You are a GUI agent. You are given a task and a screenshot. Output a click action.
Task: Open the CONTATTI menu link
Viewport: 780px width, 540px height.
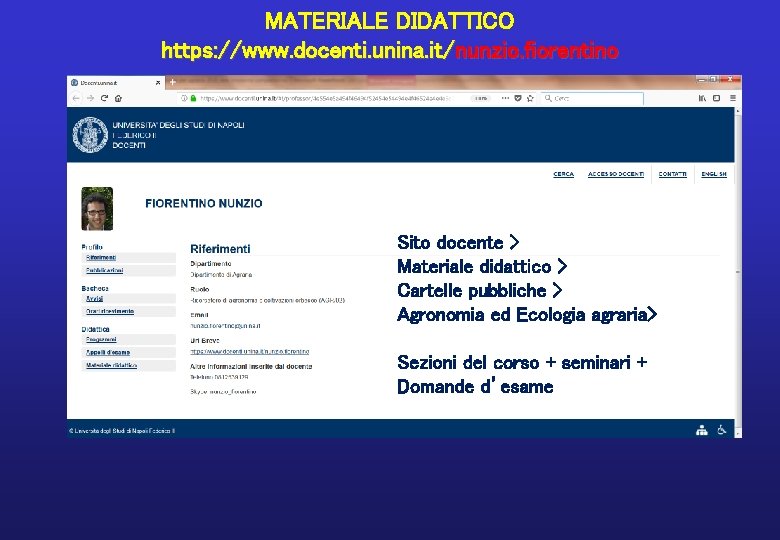tap(673, 175)
